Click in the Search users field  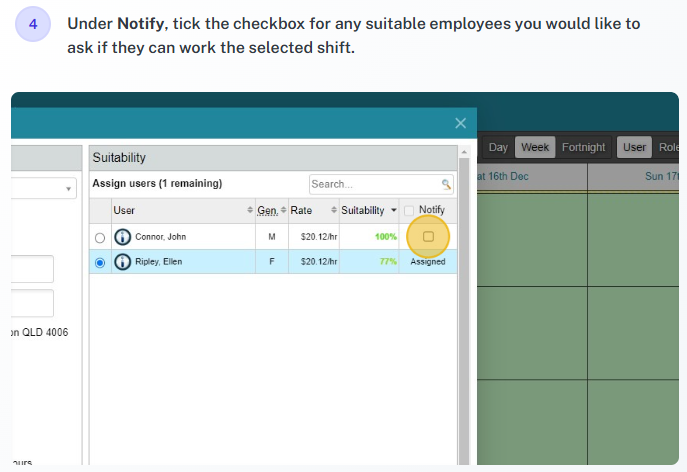(381, 185)
